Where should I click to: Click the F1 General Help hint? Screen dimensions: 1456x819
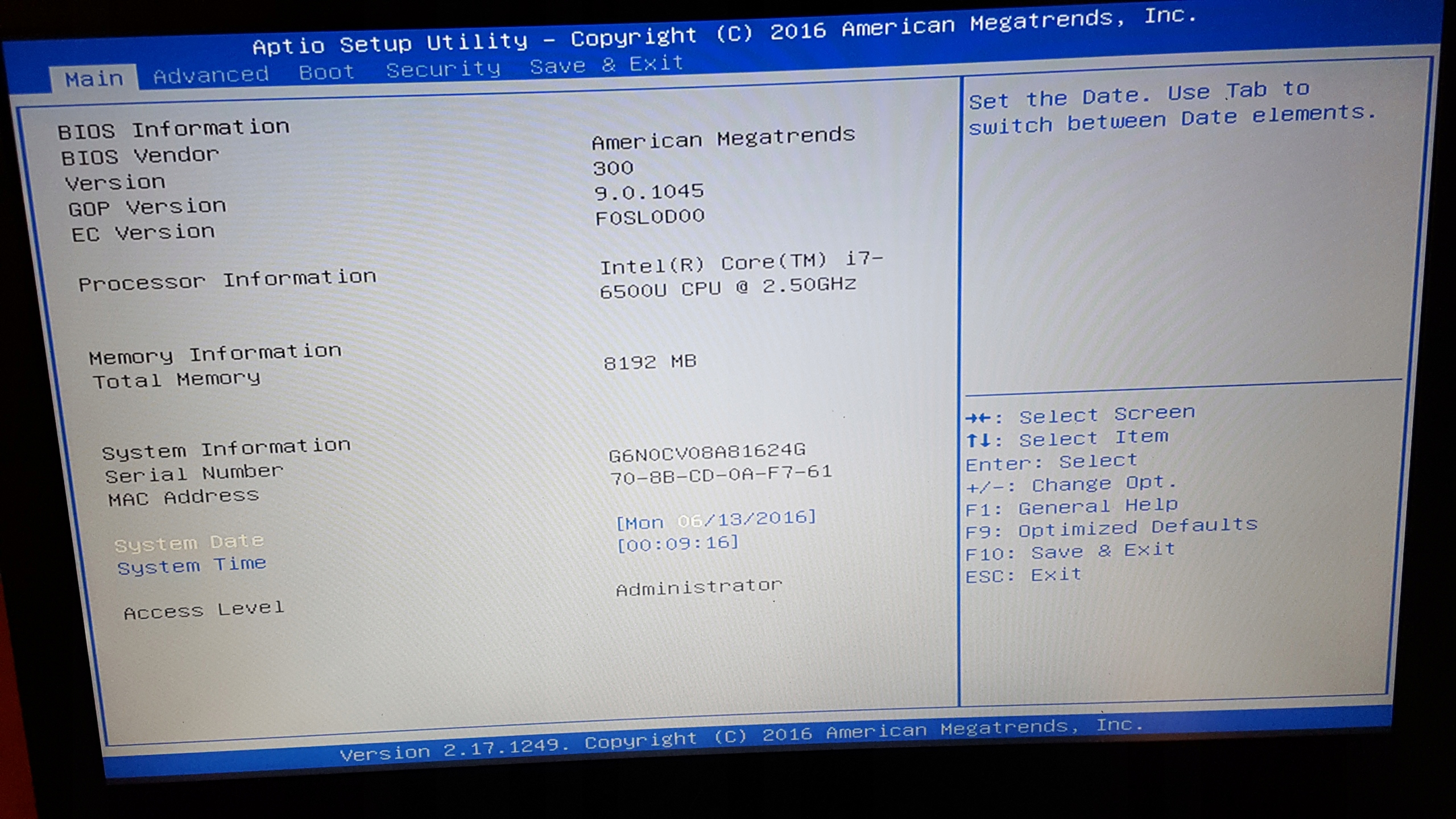click(x=1072, y=506)
